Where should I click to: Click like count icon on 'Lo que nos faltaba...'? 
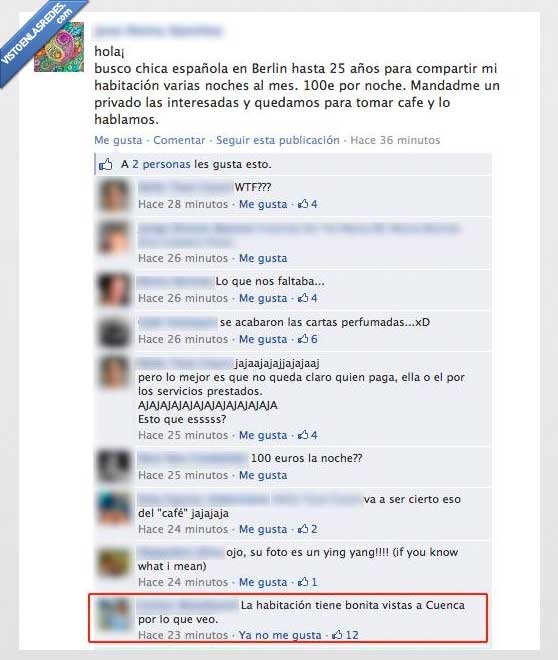click(x=308, y=298)
